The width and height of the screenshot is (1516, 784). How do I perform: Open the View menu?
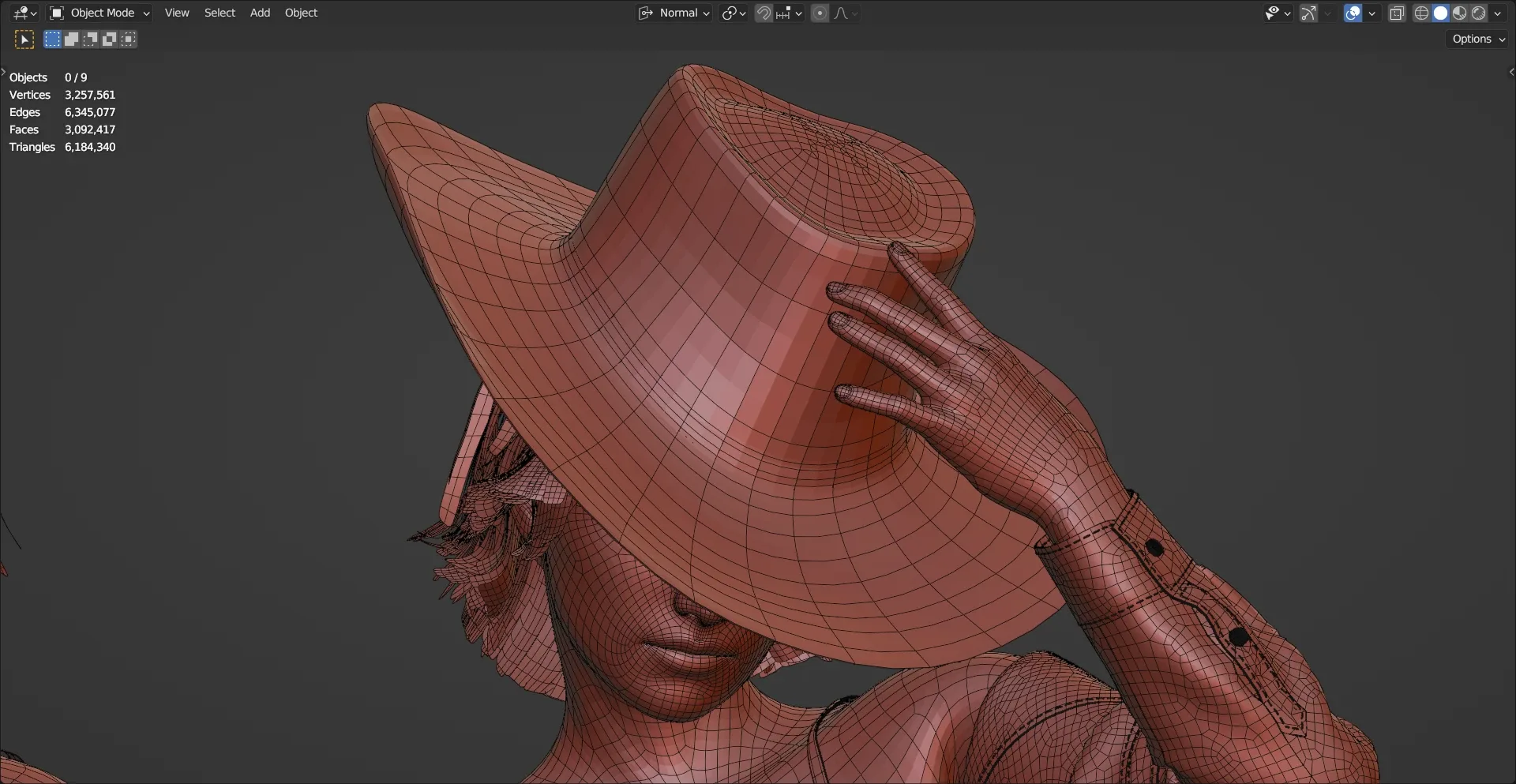(177, 13)
